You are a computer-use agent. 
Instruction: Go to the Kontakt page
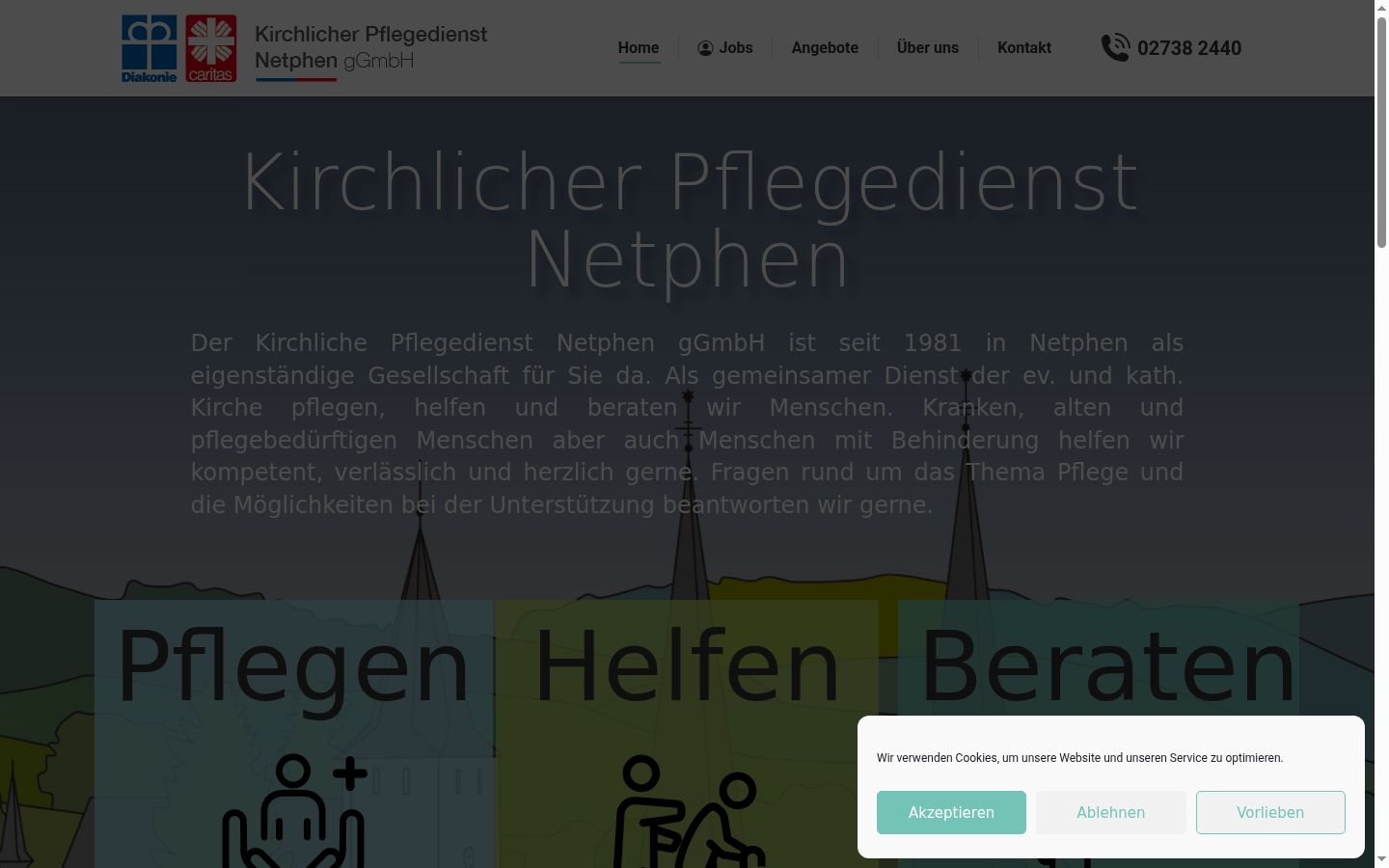point(1024,48)
